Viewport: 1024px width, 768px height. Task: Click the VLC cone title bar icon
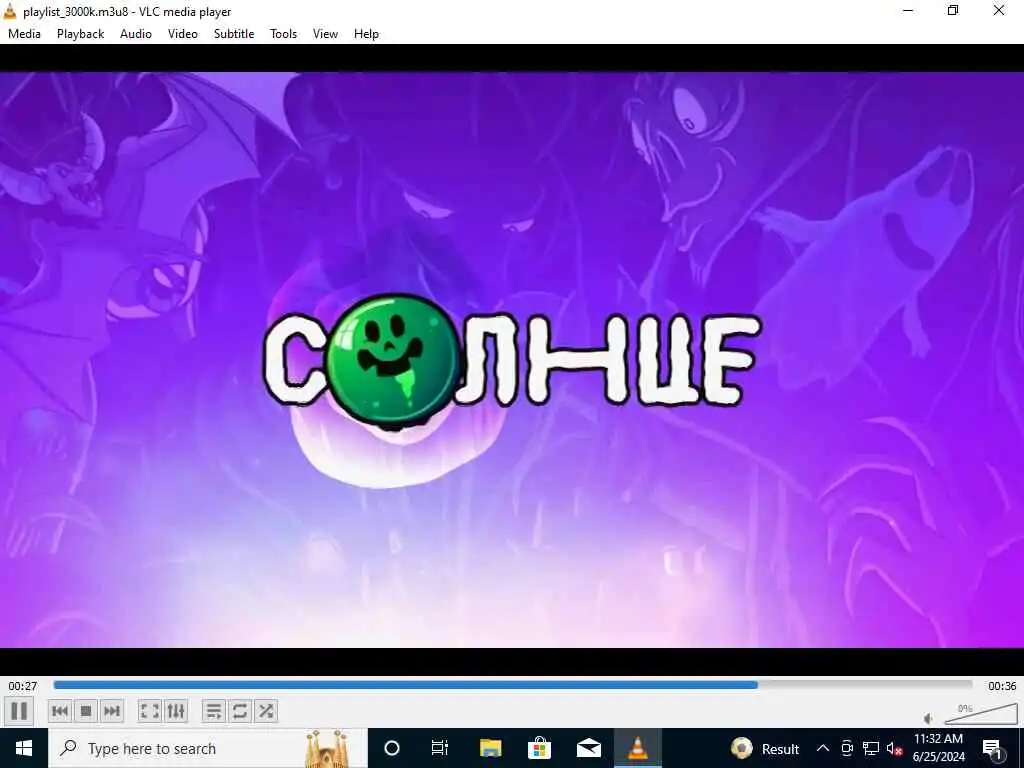(10, 11)
